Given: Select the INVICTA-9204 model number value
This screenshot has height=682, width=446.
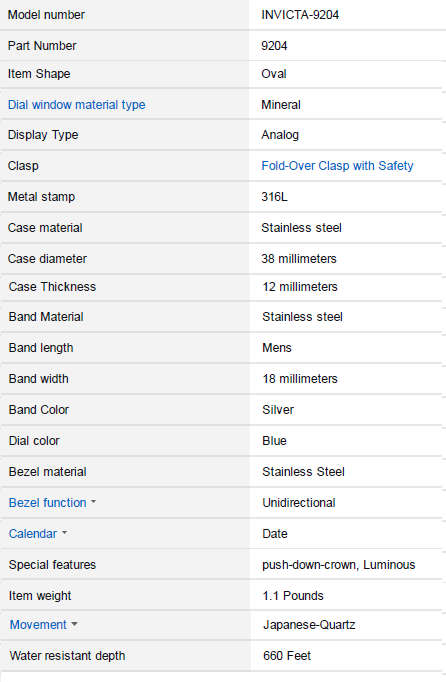Looking at the screenshot, I should pos(300,15).
